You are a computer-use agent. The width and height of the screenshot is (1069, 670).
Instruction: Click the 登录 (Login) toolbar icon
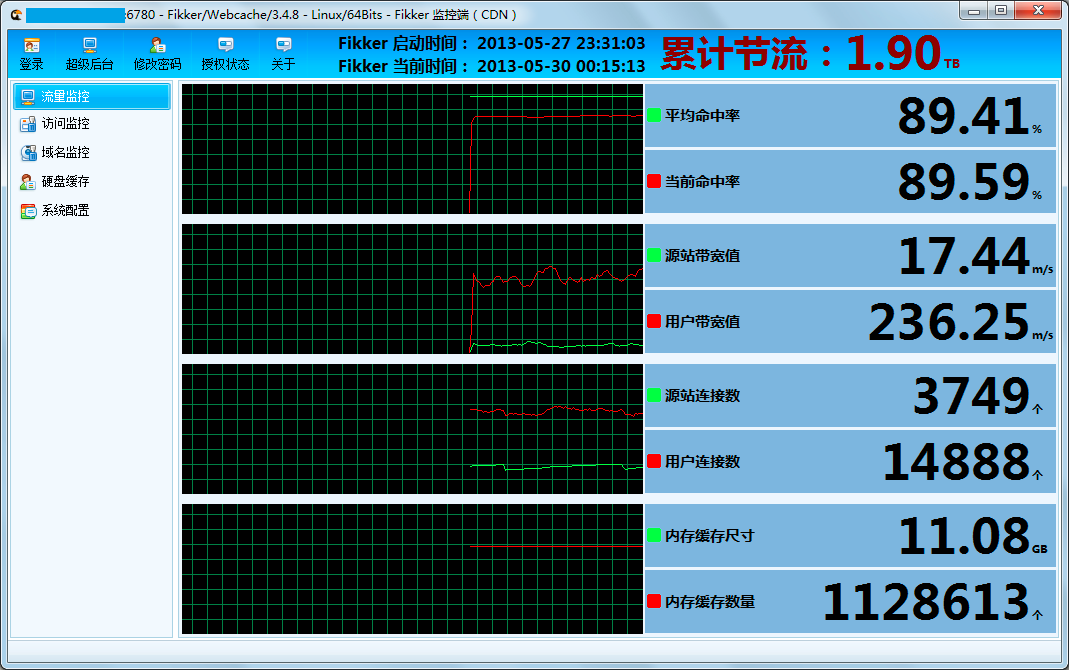click(32, 52)
